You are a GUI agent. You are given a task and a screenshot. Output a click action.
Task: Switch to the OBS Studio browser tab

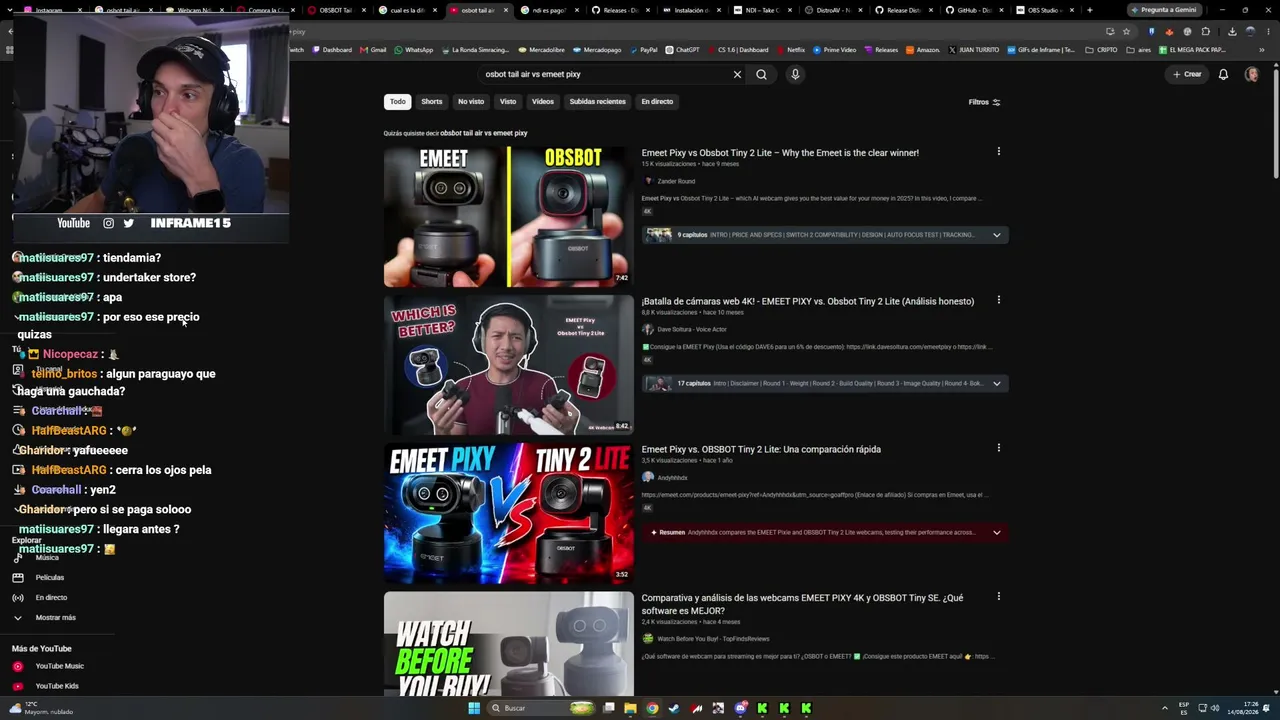pos(1044,10)
